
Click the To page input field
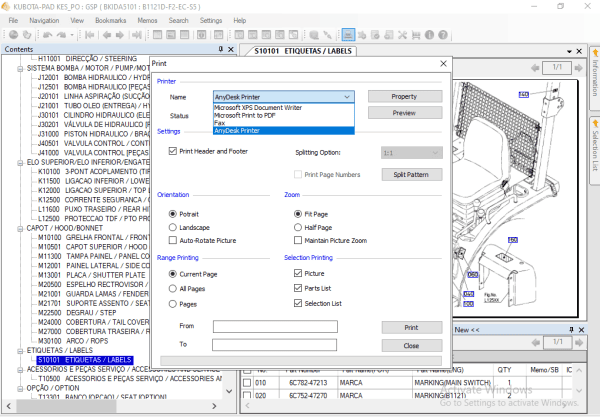[x=274, y=345]
